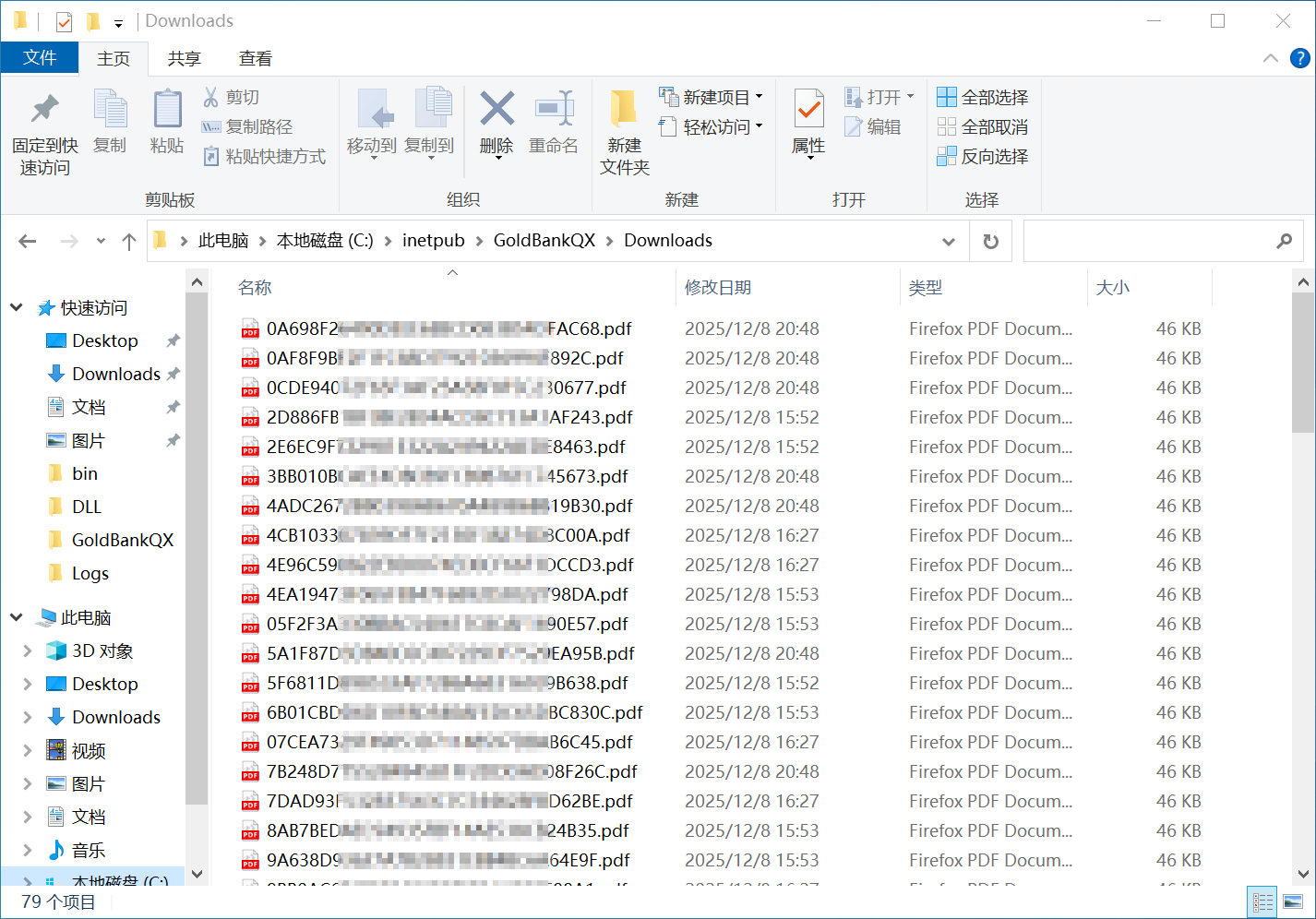
Task: Click Pin to Quick Access (固定到快速访问) icon
Action: [x=44, y=111]
